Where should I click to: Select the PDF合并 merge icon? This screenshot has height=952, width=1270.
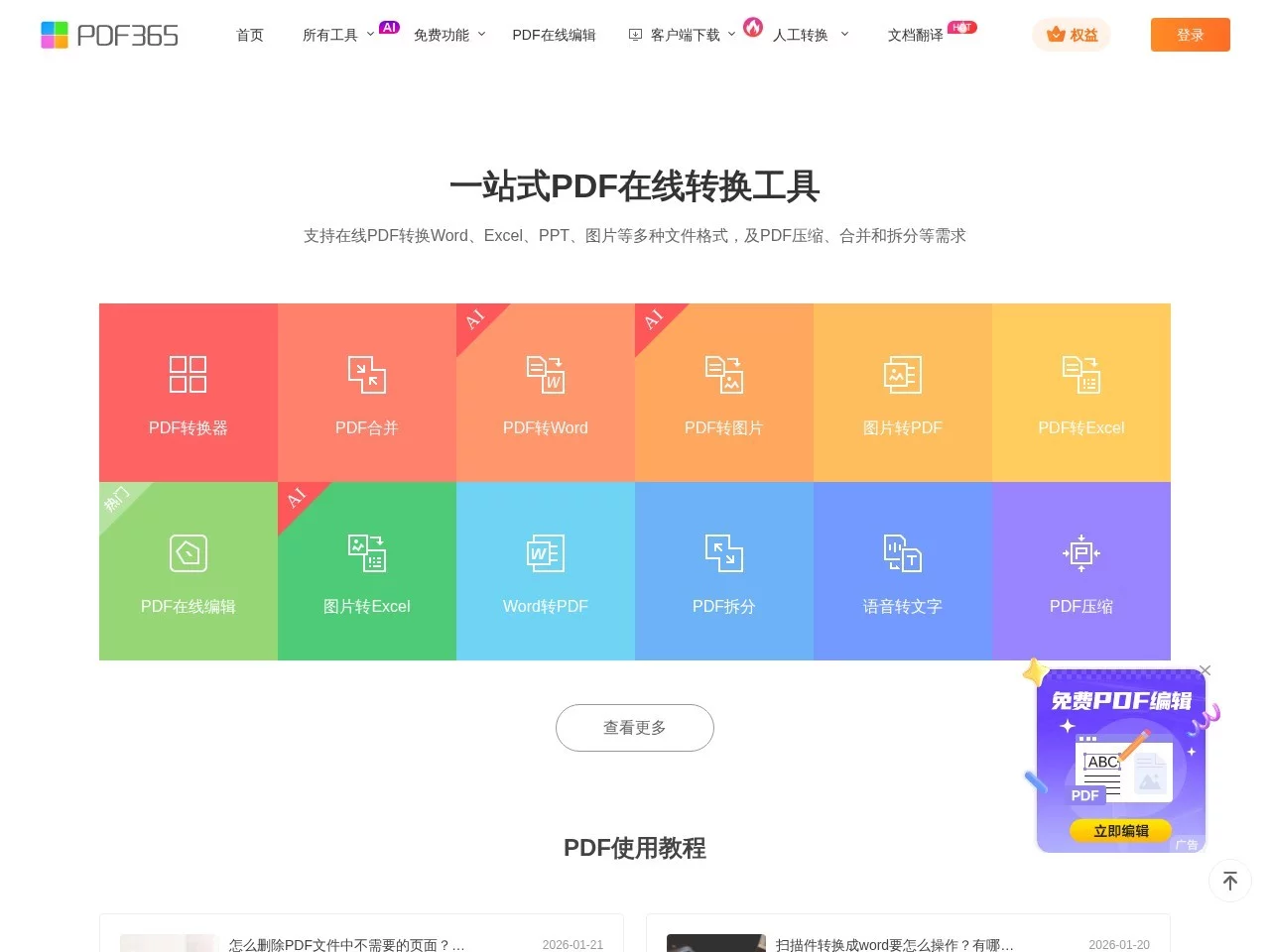coord(366,374)
